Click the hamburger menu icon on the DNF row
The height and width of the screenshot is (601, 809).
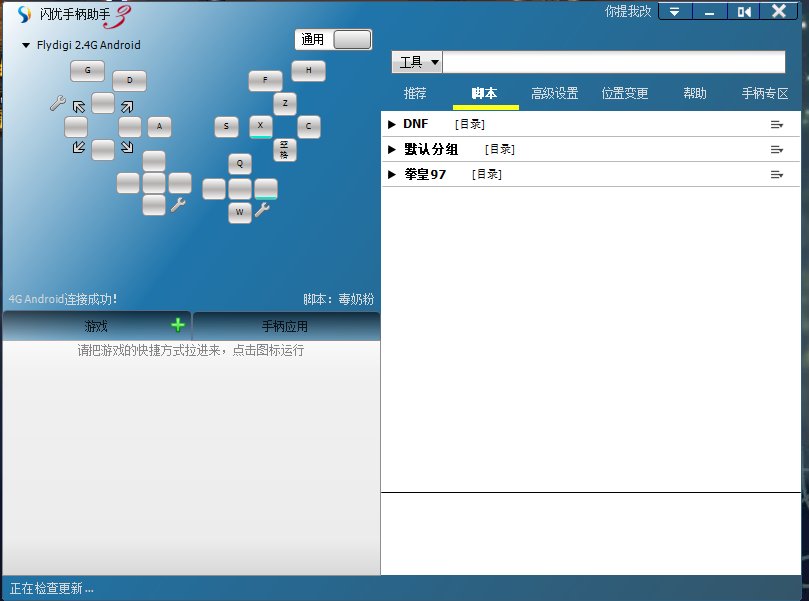point(778,124)
